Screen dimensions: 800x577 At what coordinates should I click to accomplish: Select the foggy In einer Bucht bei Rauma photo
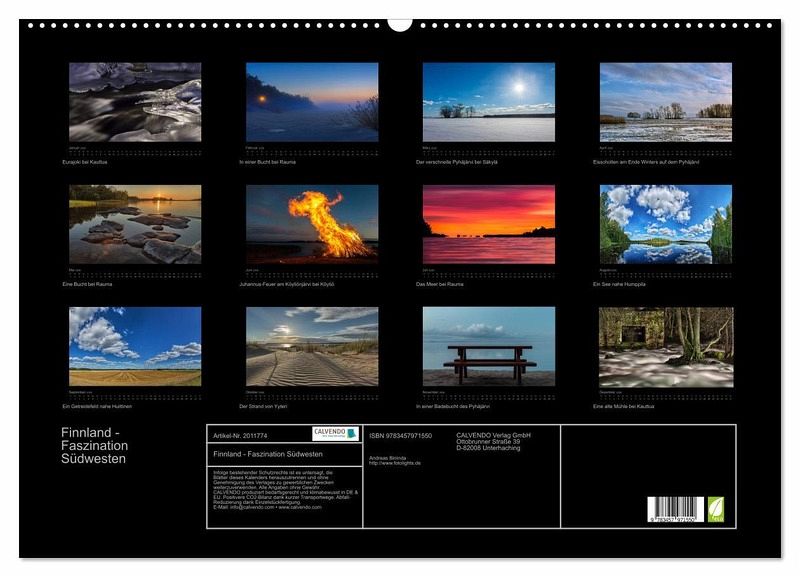pyautogui.click(x=312, y=102)
